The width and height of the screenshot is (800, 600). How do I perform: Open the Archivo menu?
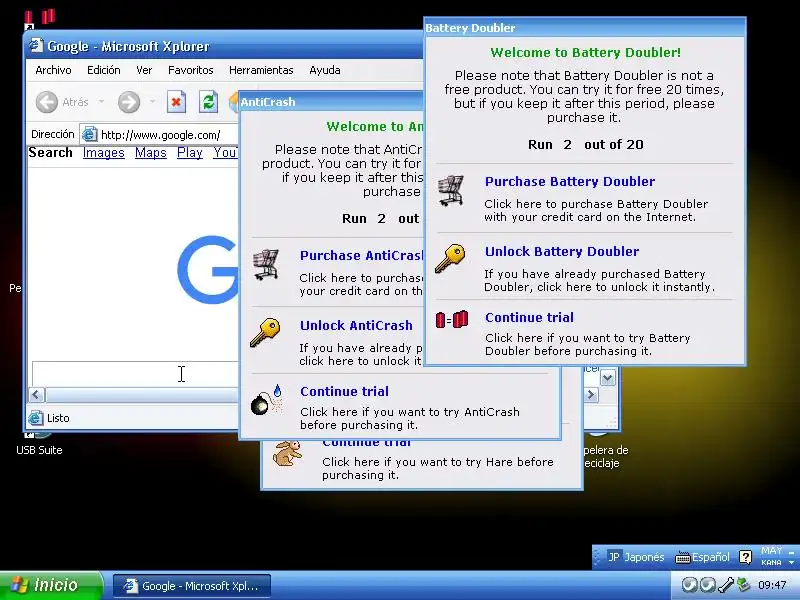click(53, 70)
